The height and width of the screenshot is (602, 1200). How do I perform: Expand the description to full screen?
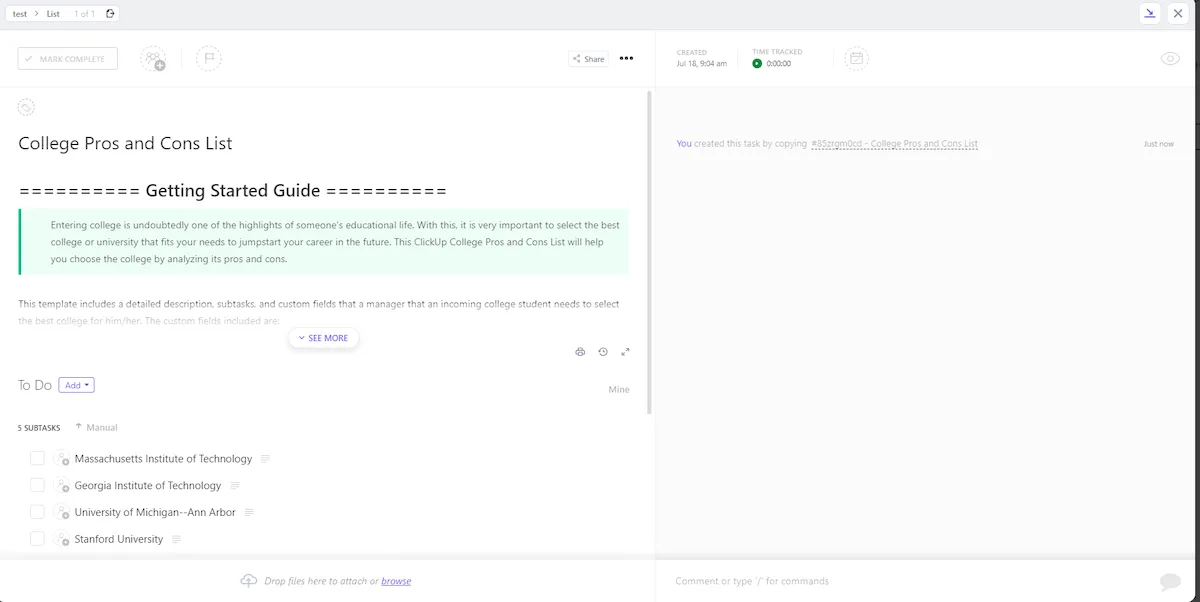point(625,352)
